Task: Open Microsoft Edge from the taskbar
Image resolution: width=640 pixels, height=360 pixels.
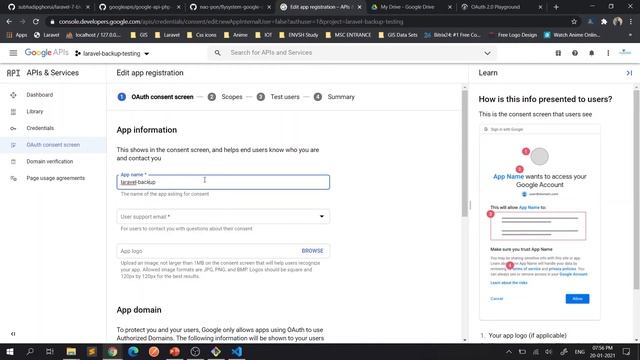Action: point(133,351)
